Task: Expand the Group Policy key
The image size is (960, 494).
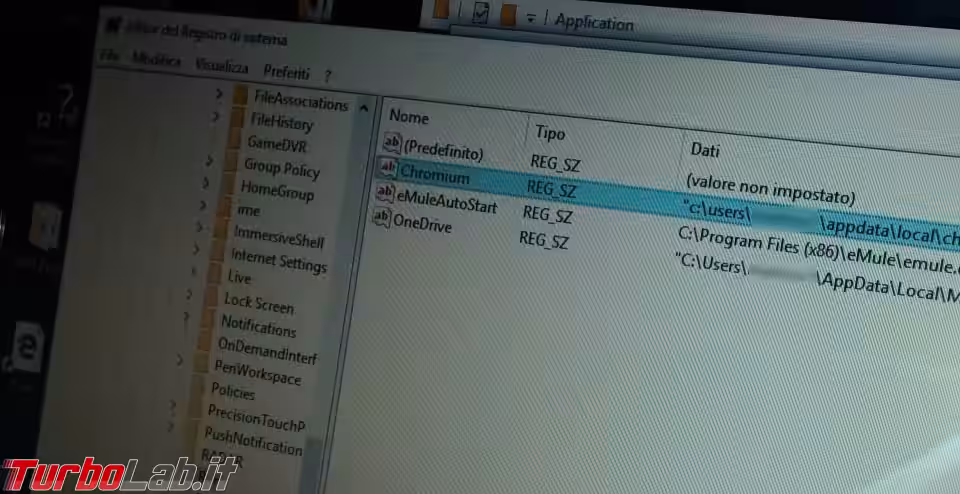Action: [209, 160]
